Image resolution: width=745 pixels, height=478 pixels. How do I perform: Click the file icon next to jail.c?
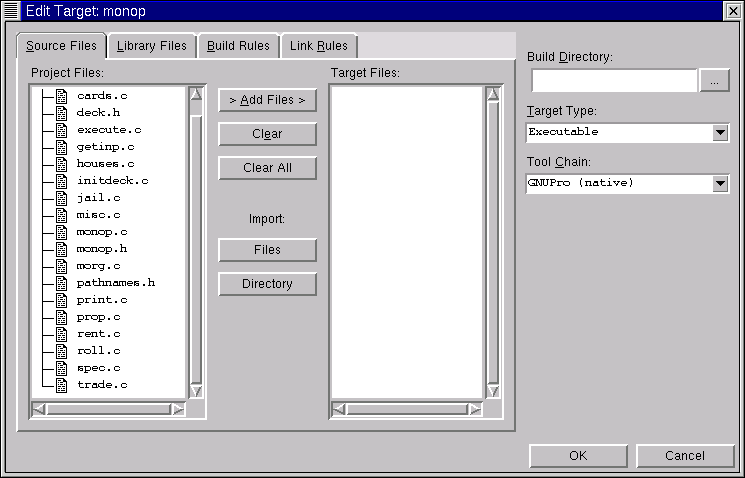pyautogui.click(x=61, y=198)
